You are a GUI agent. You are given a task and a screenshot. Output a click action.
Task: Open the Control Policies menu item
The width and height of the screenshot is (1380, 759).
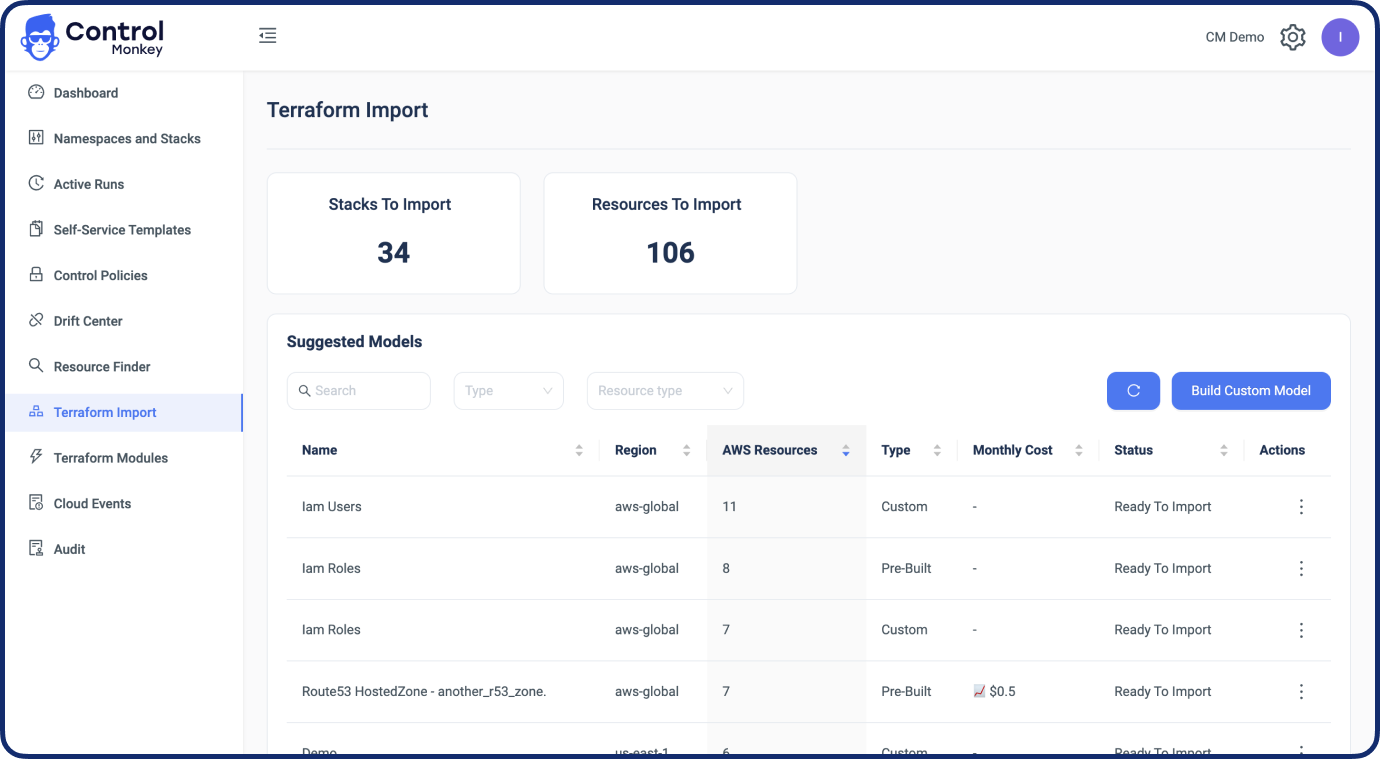tap(100, 275)
